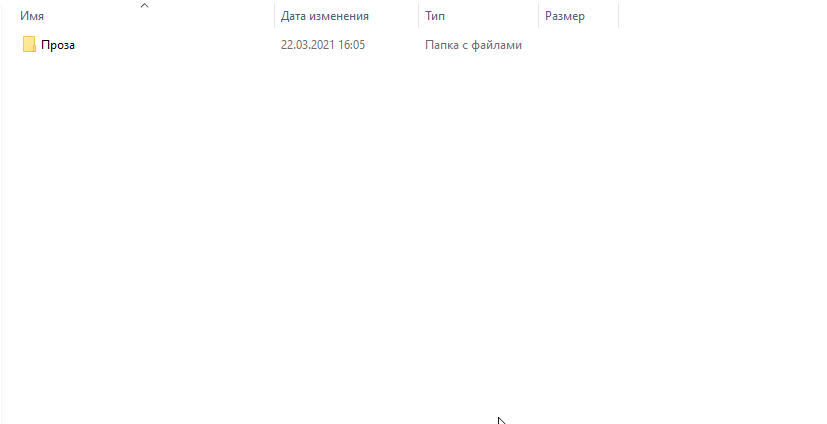Click the divider between Тип and Размер
Image resolution: width=827 pixels, height=424 pixels.
[538, 15]
